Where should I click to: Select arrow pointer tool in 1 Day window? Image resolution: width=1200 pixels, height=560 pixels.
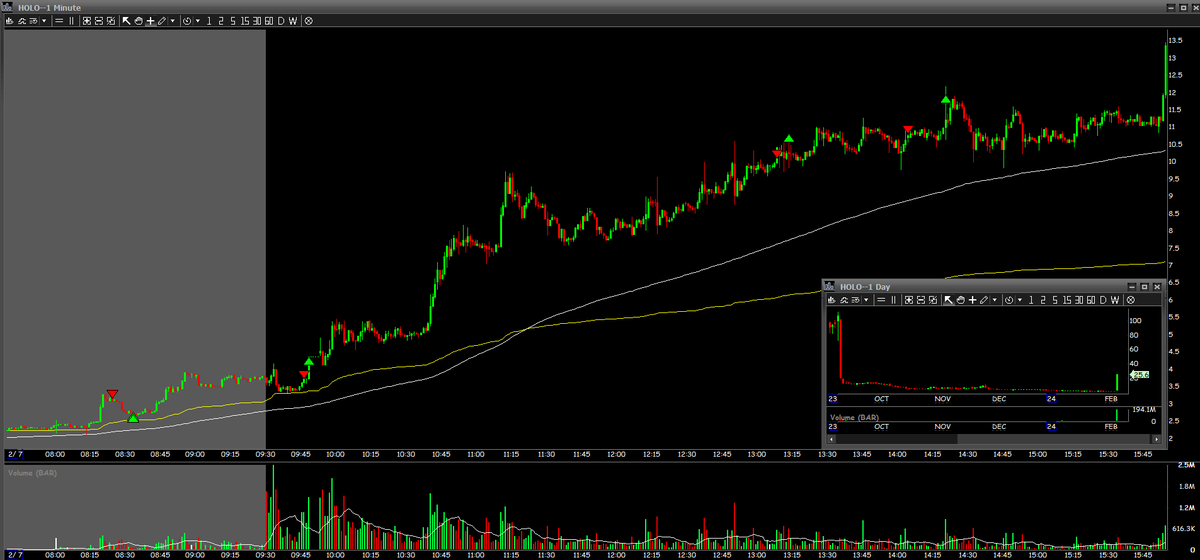click(948, 300)
